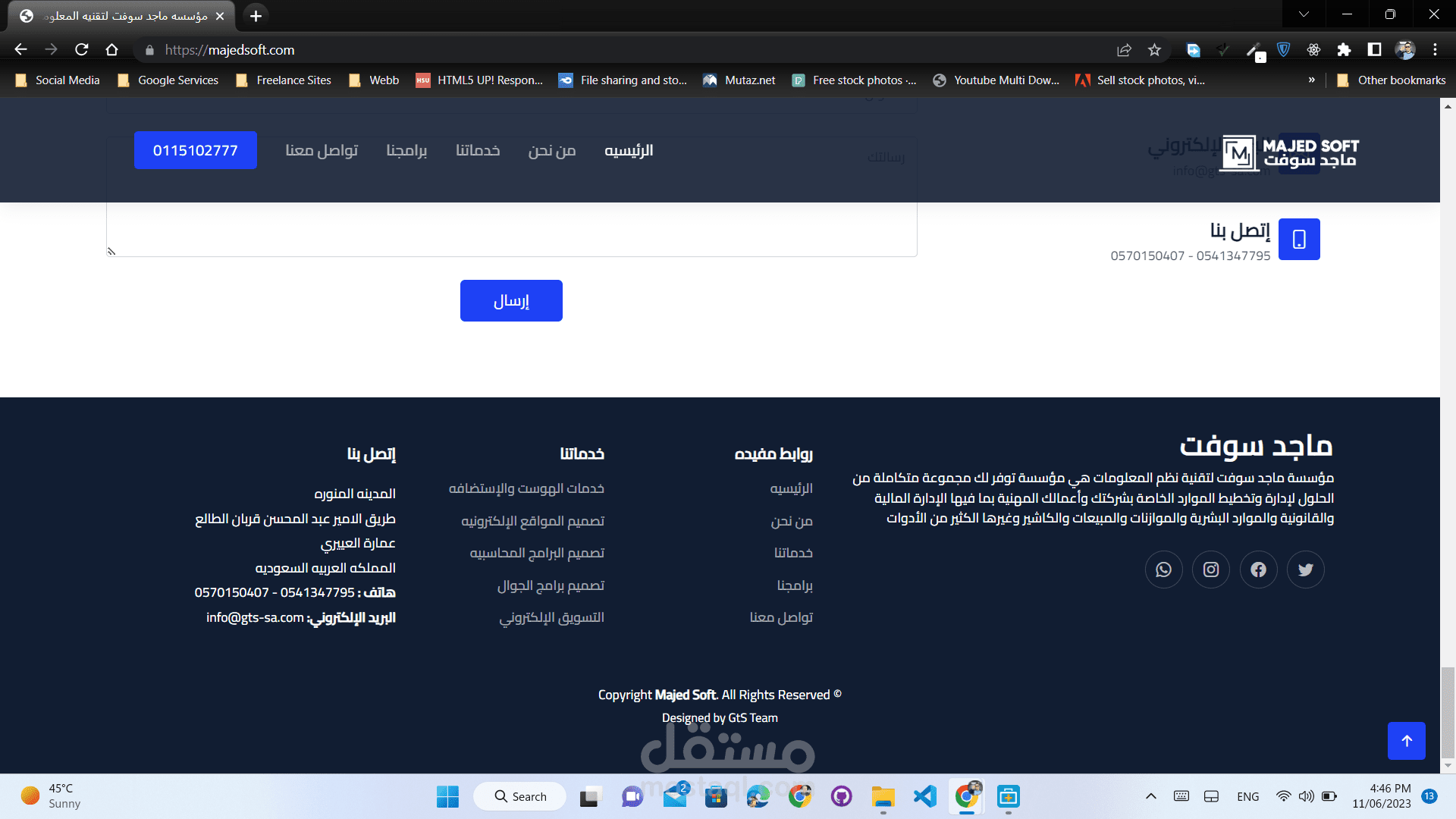Screen dimensions: 1456x819
Task: Click the page vertical scrollbar thumb
Action: 1448,711
